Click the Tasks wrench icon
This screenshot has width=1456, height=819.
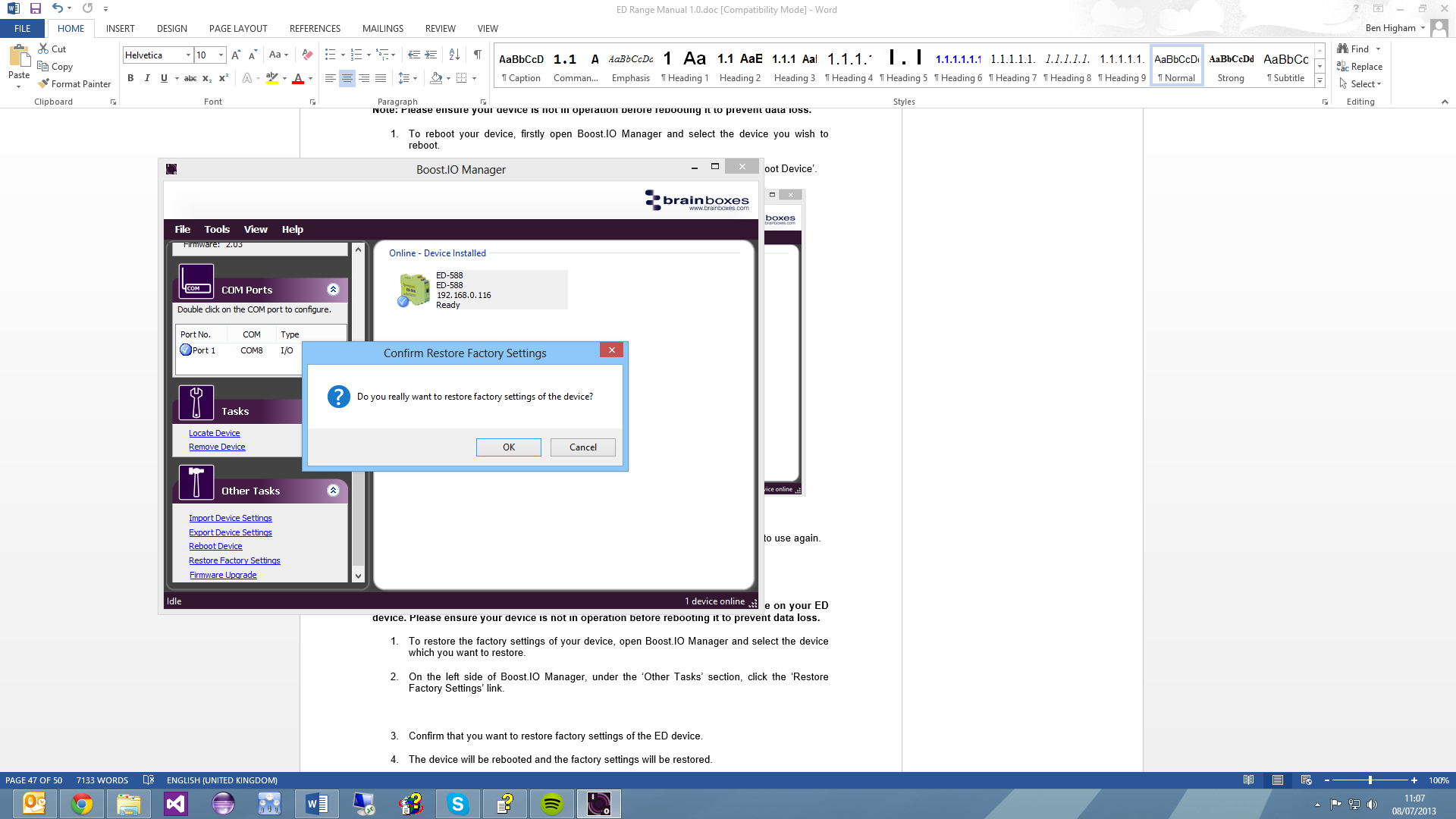point(196,402)
